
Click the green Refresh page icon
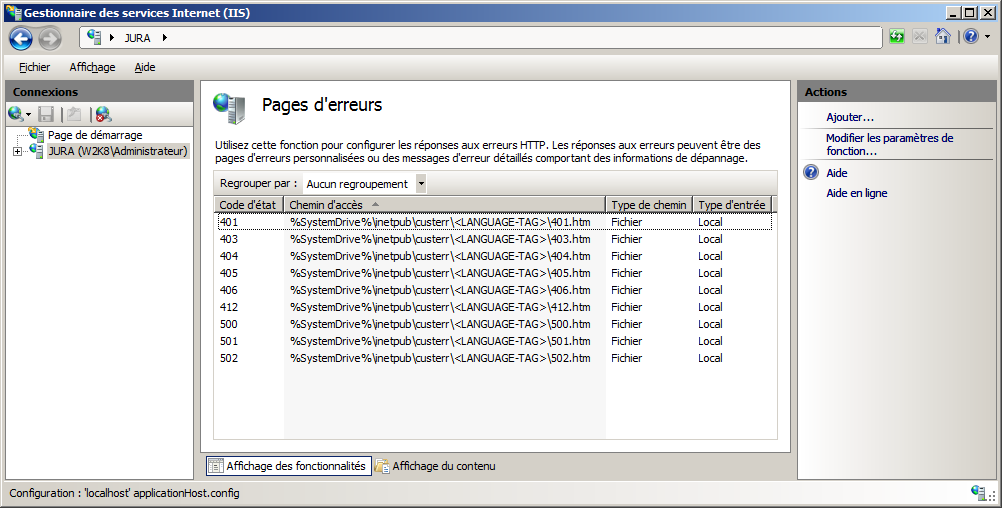(x=897, y=37)
